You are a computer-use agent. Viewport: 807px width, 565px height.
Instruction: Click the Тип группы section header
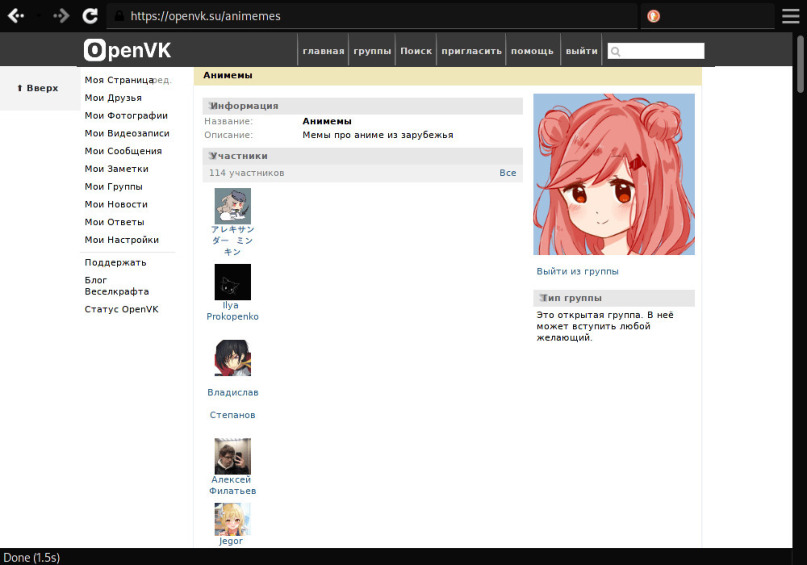pyautogui.click(x=614, y=298)
